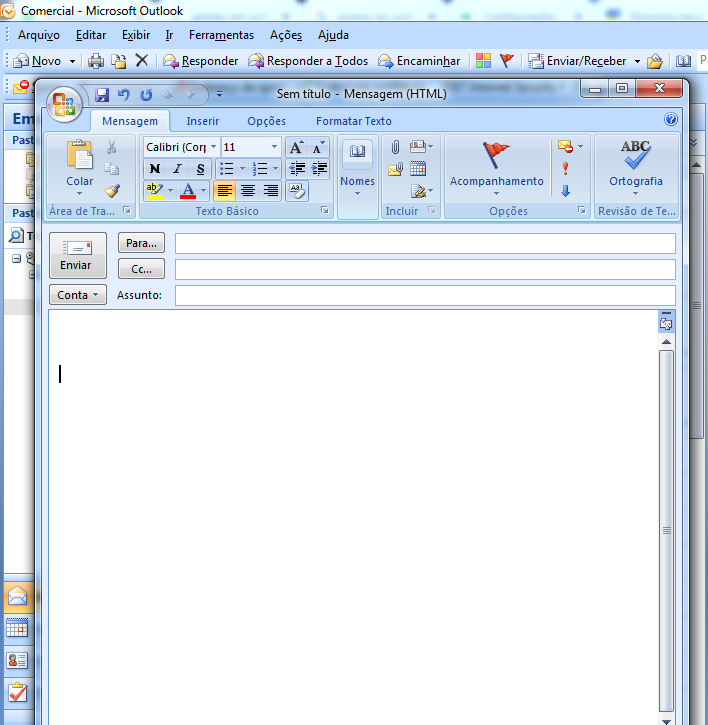Toggle bulleted list
The height and width of the screenshot is (725, 708).
click(226, 169)
